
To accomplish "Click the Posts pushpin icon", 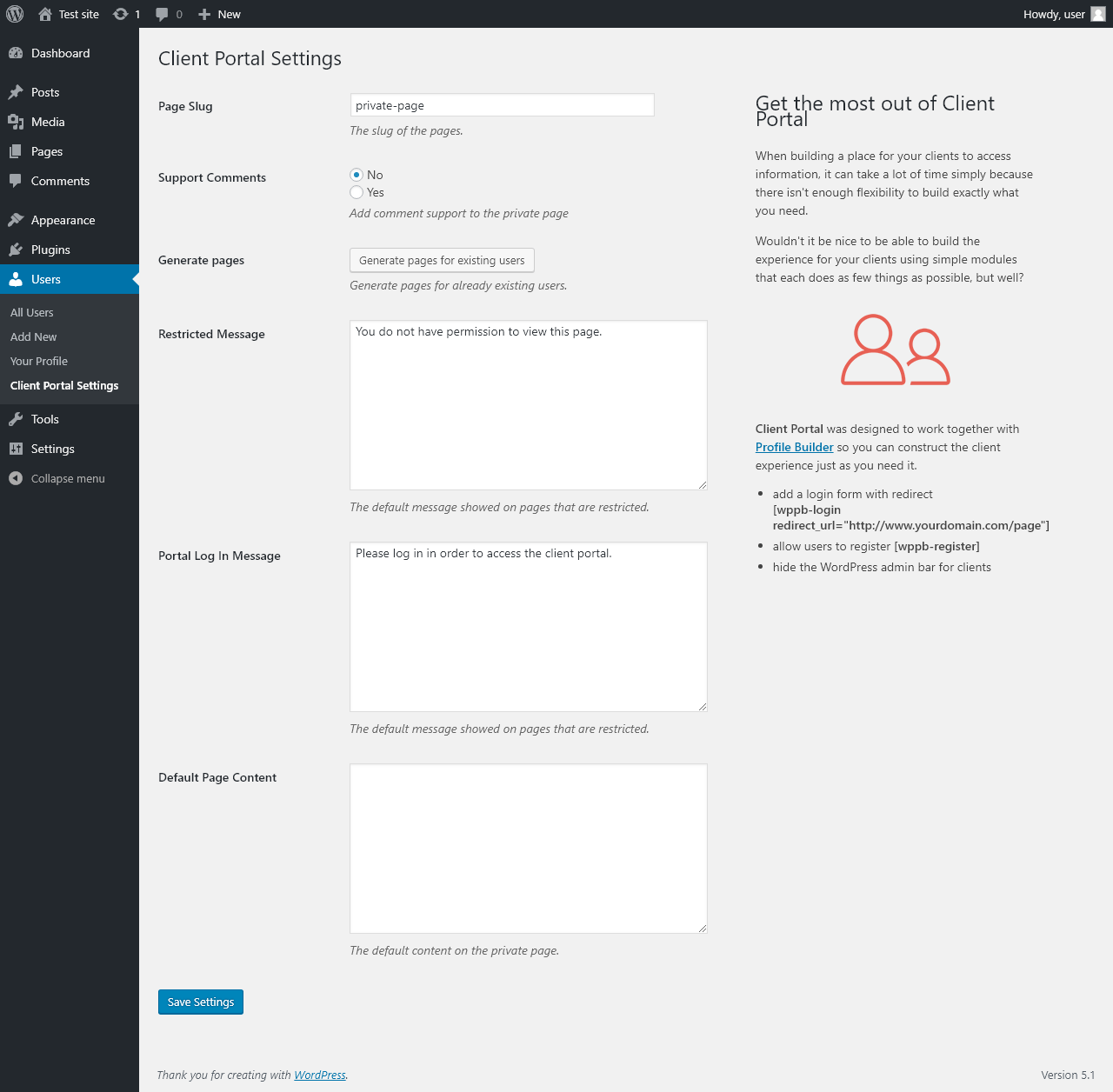I will click(x=16, y=92).
